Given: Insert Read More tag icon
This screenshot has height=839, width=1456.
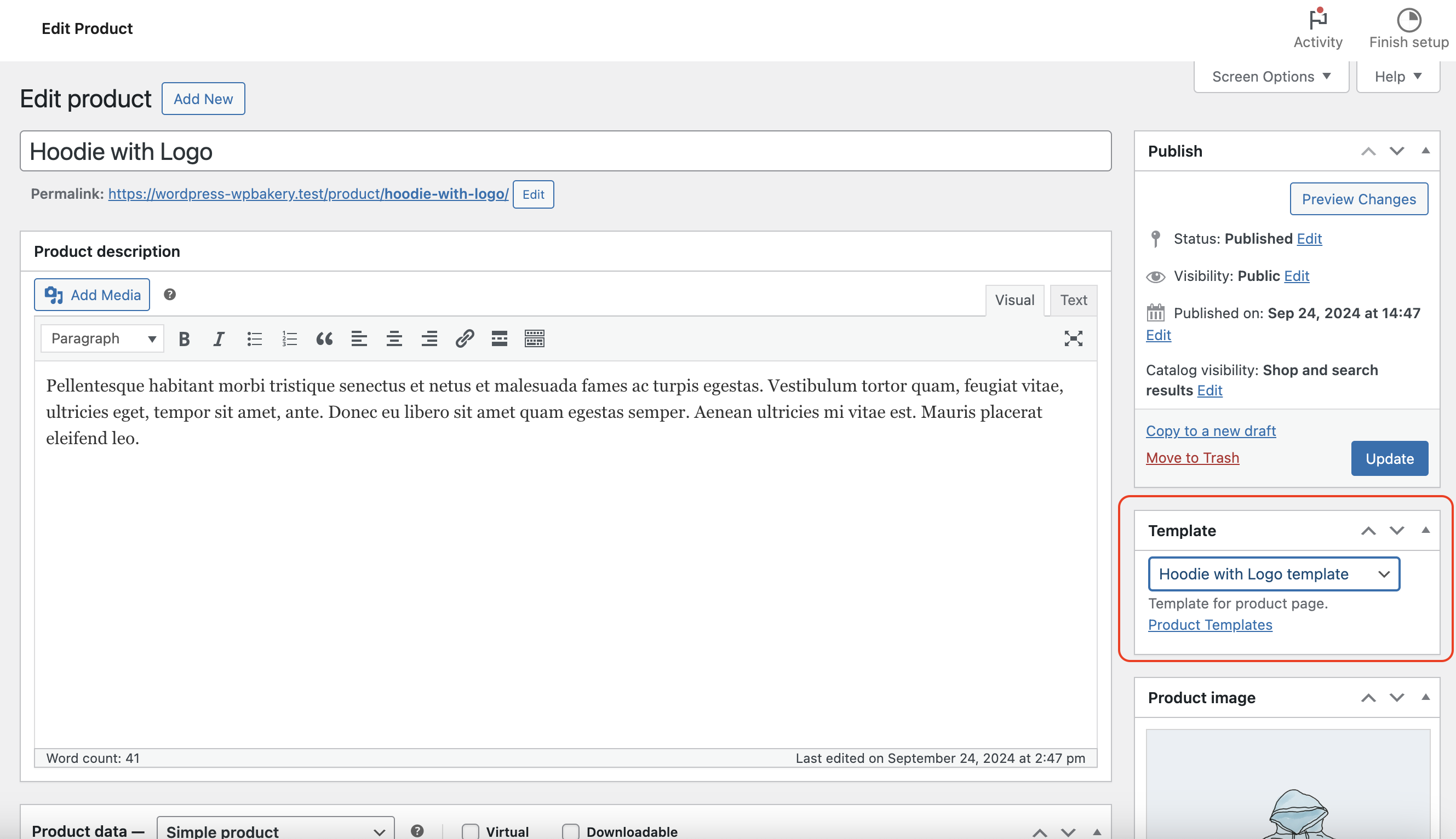Looking at the screenshot, I should (499, 339).
